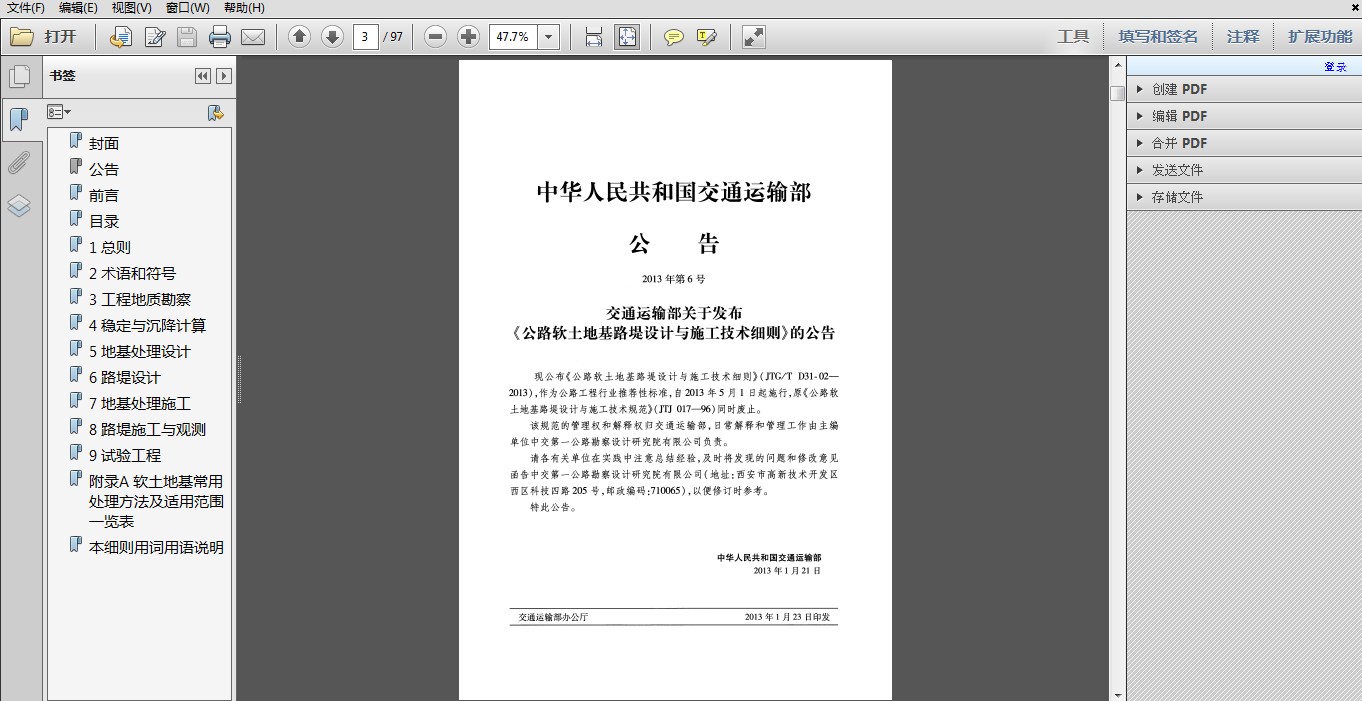Jump to the 8 路堤施工与观测 bookmark
The height and width of the screenshot is (701, 1362).
point(147,429)
